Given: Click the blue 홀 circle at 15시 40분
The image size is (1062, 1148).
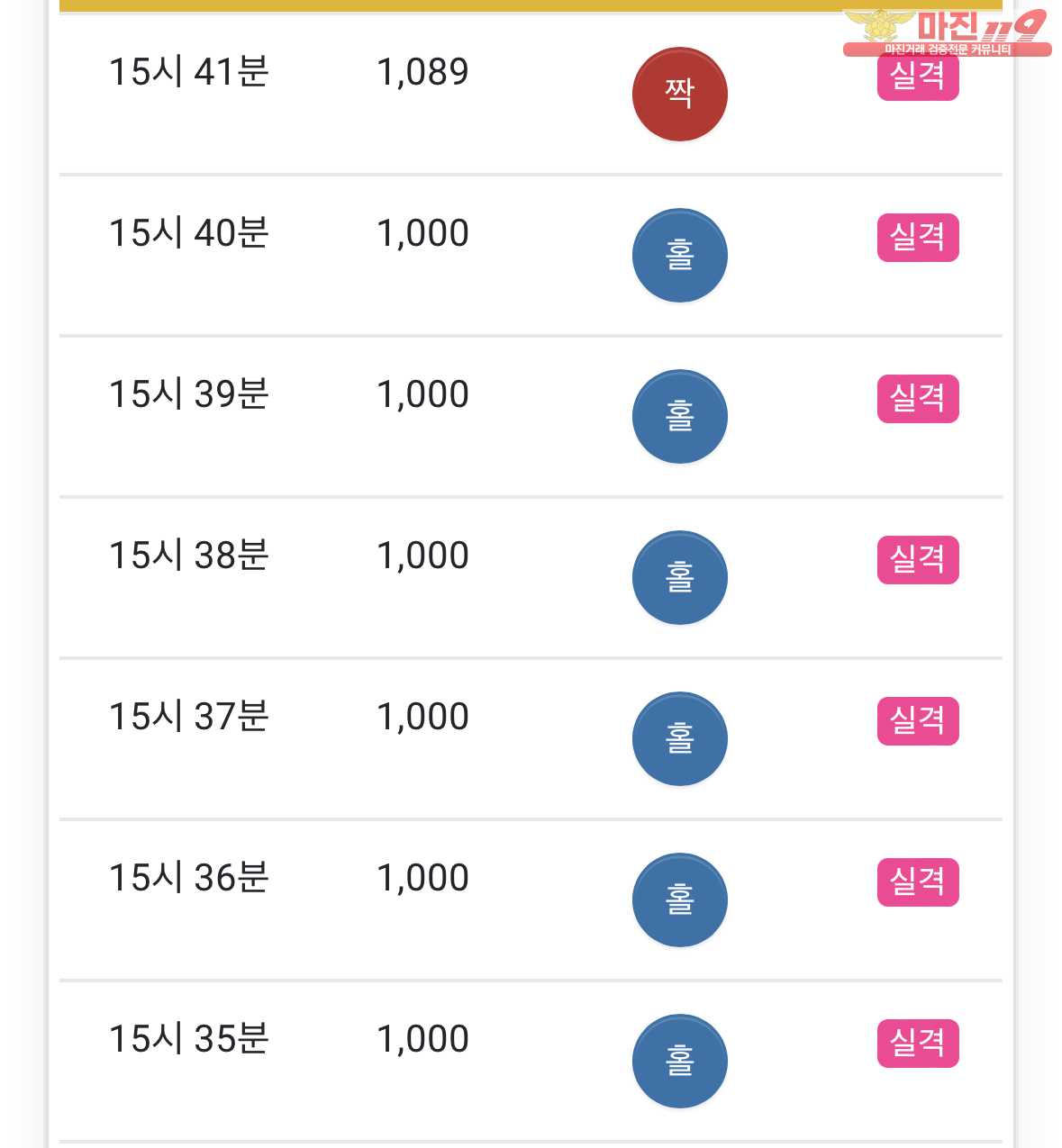Looking at the screenshot, I should pos(679,255).
